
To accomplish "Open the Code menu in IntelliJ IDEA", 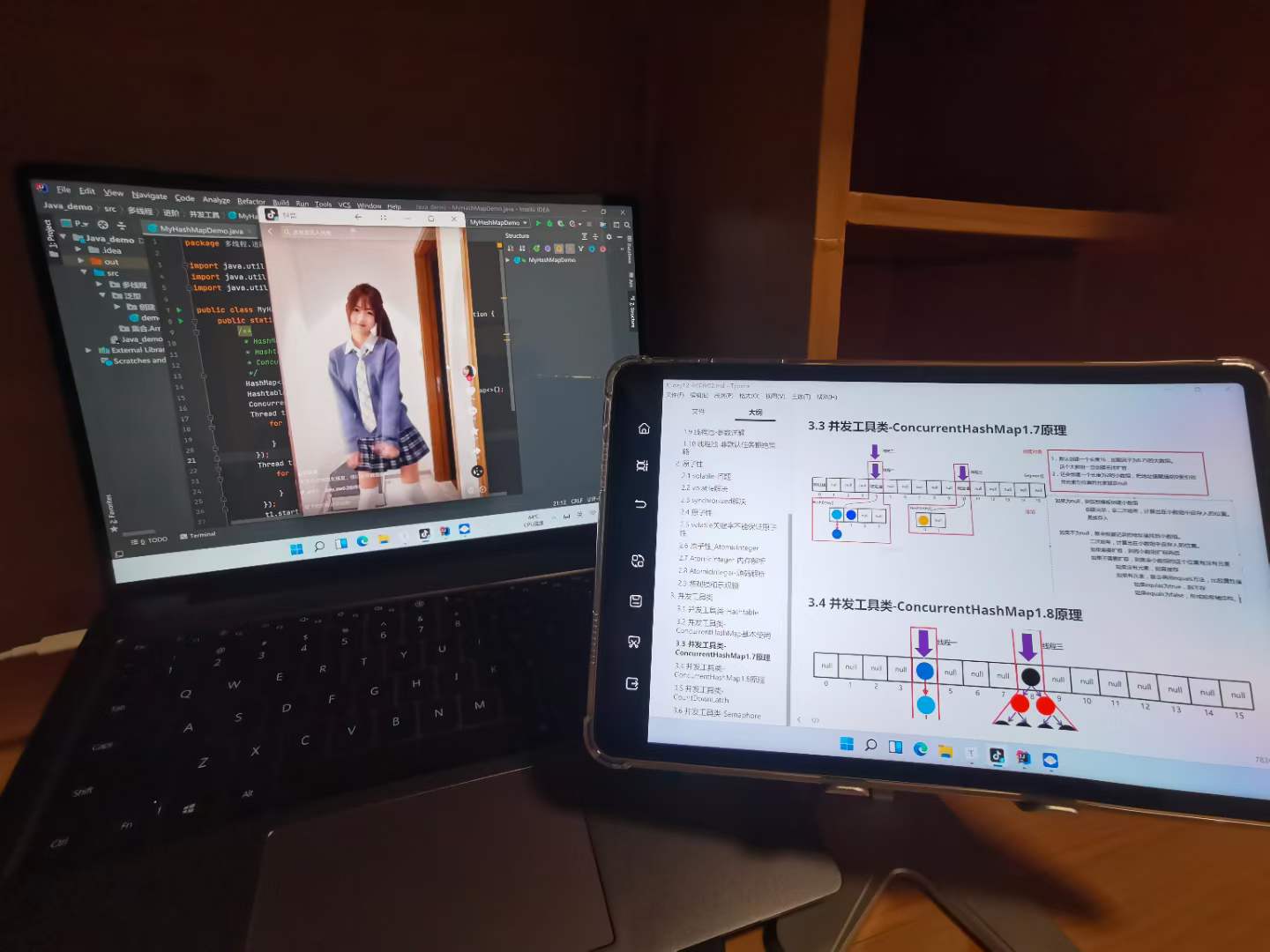I will pyautogui.click(x=184, y=197).
